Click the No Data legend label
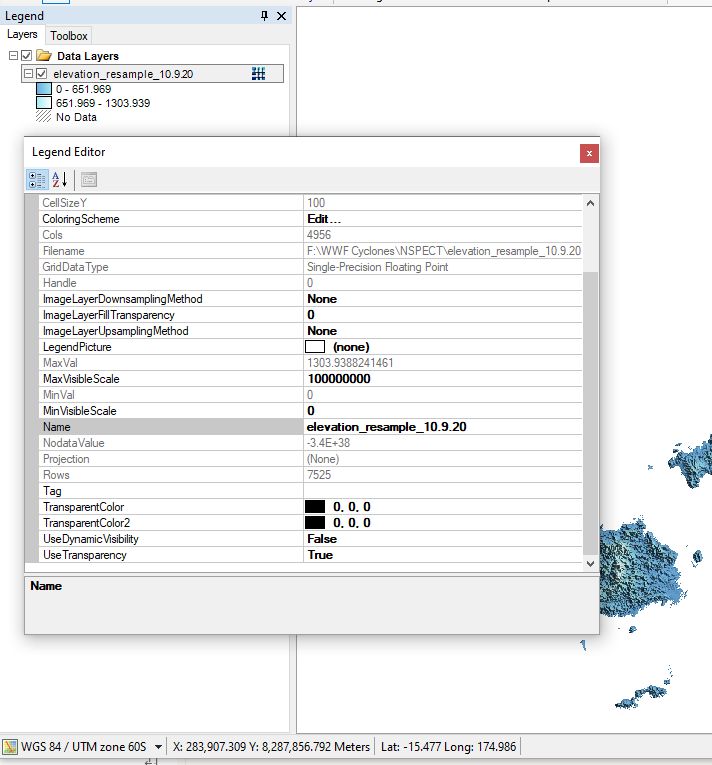Viewport: 712px width, 765px height. pos(76,117)
